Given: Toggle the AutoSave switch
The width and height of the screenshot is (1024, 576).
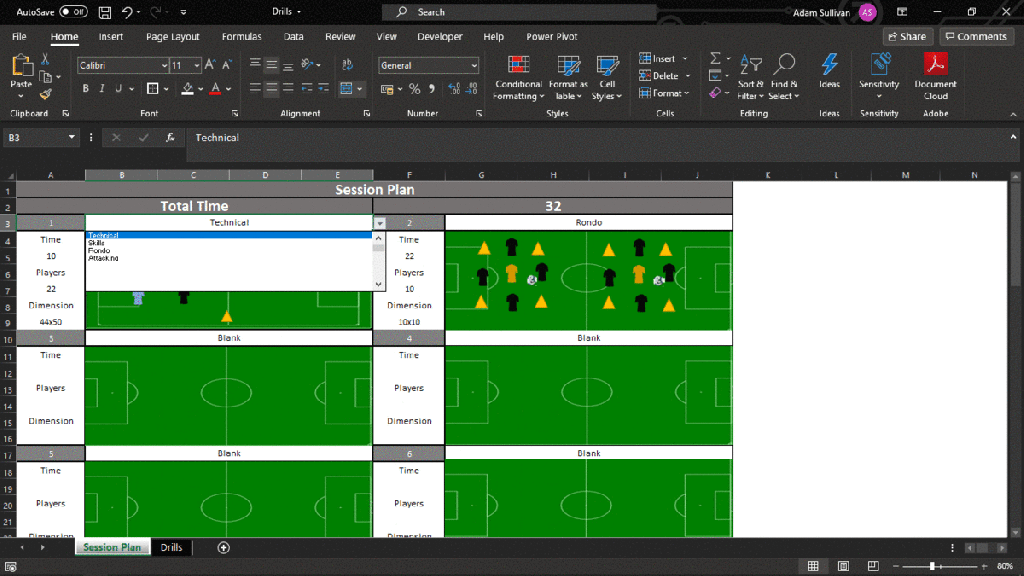Looking at the screenshot, I should [73, 12].
